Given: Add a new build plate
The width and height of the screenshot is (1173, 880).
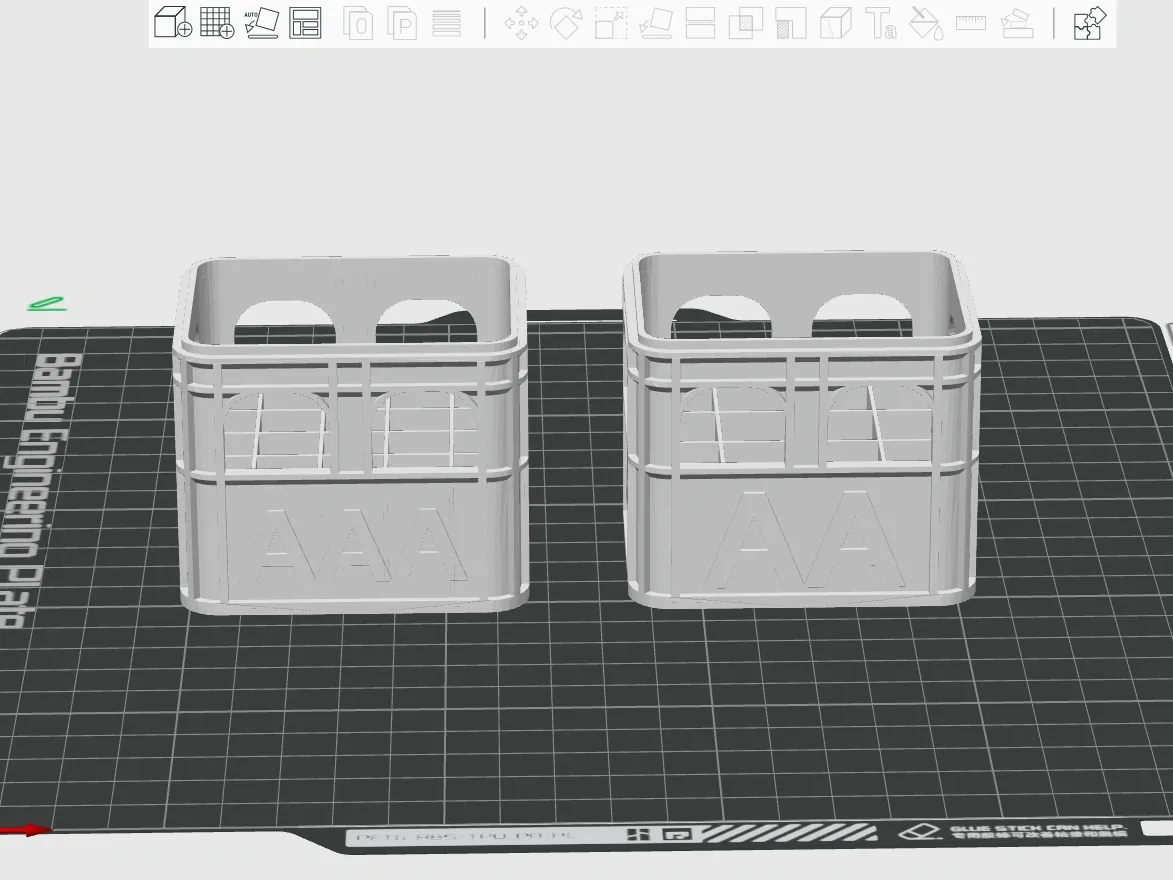Looking at the screenshot, I should [x=217, y=25].
